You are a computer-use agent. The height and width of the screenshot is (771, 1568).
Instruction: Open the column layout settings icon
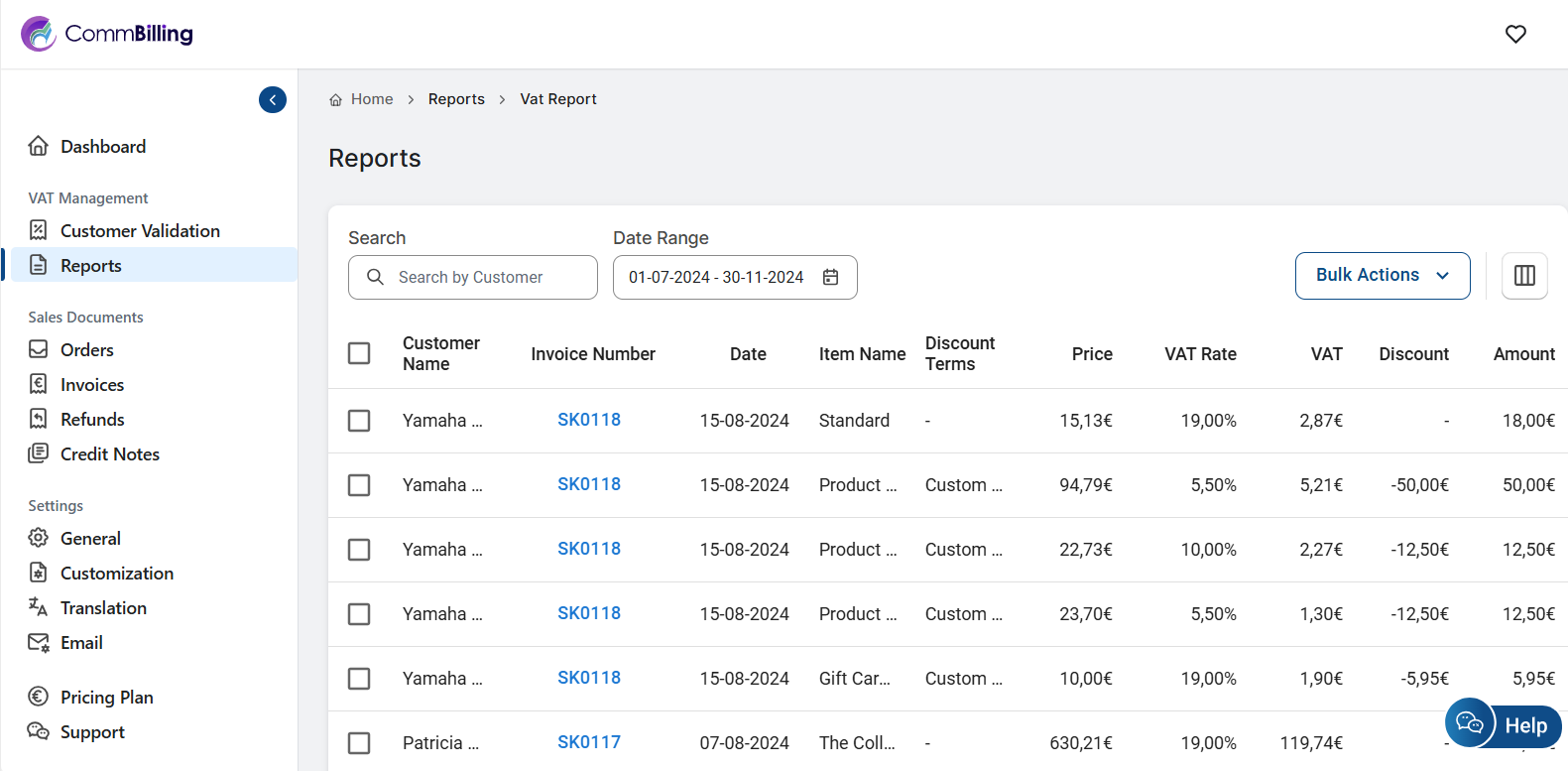[x=1524, y=276]
